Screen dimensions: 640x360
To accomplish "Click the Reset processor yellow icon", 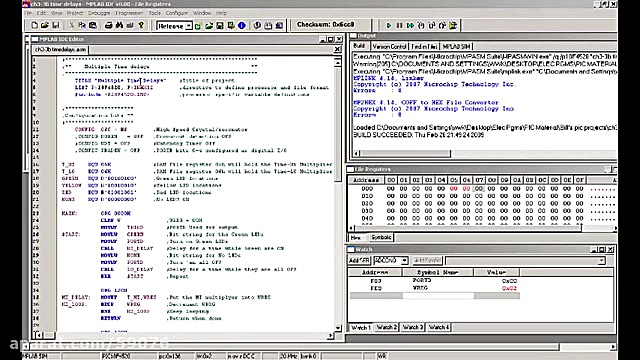I will click(453, 25).
